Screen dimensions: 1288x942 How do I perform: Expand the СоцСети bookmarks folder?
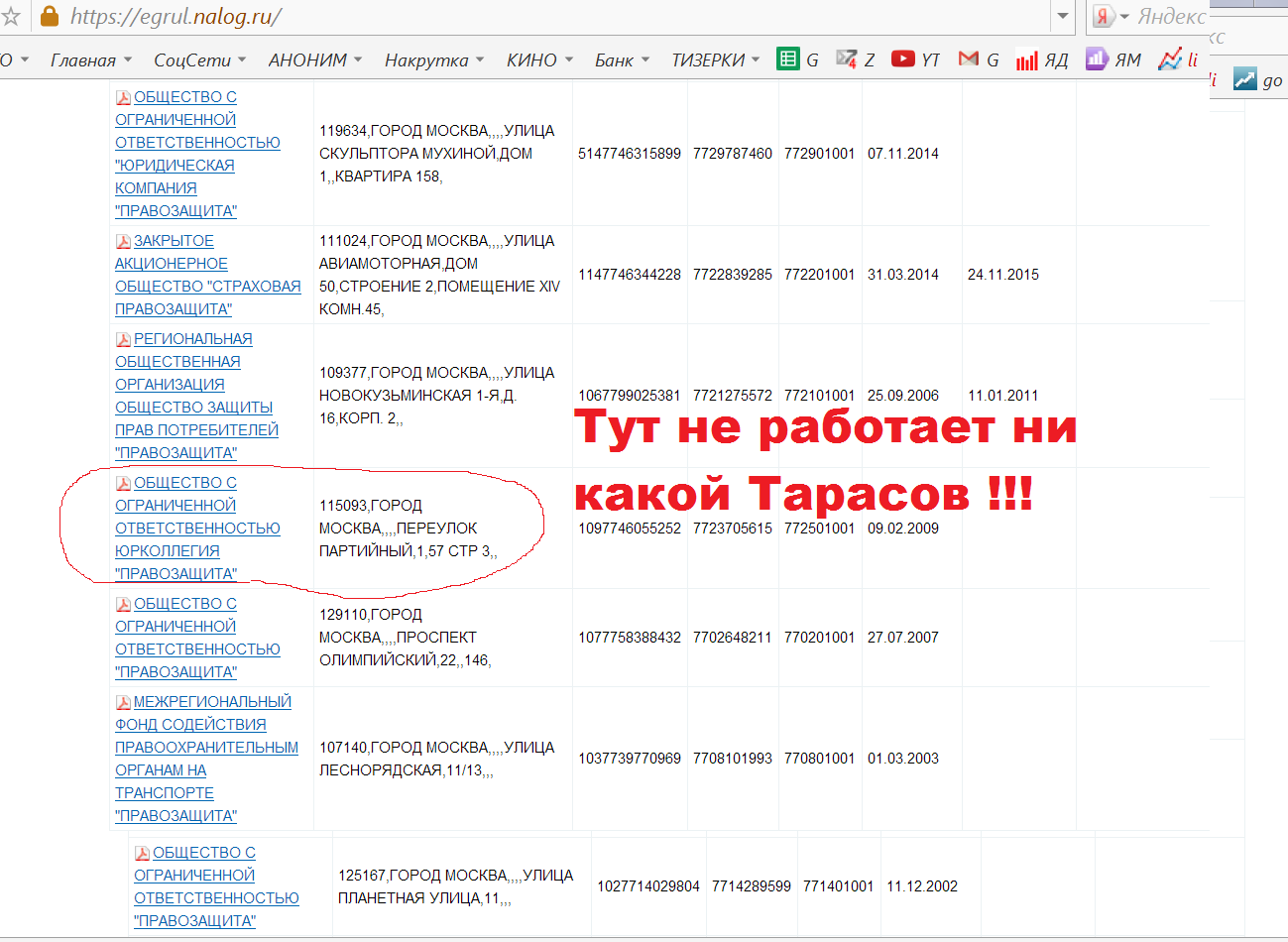click(x=199, y=60)
